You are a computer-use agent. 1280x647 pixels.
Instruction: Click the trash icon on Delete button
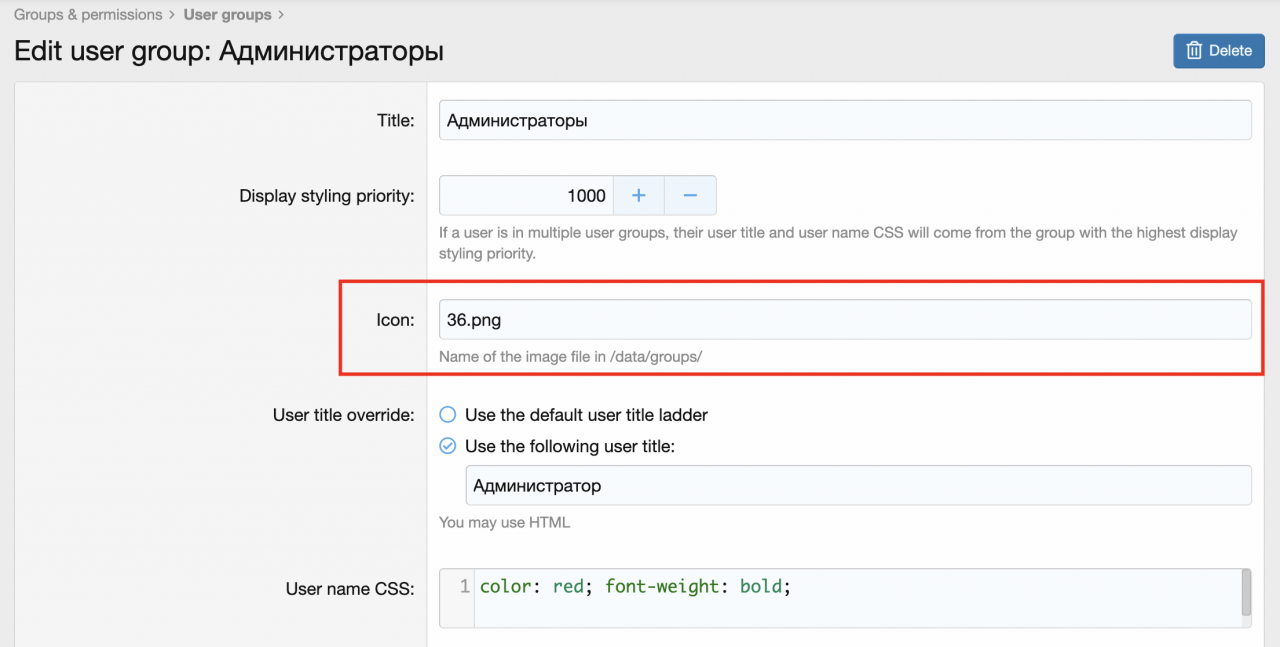tap(1194, 51)
